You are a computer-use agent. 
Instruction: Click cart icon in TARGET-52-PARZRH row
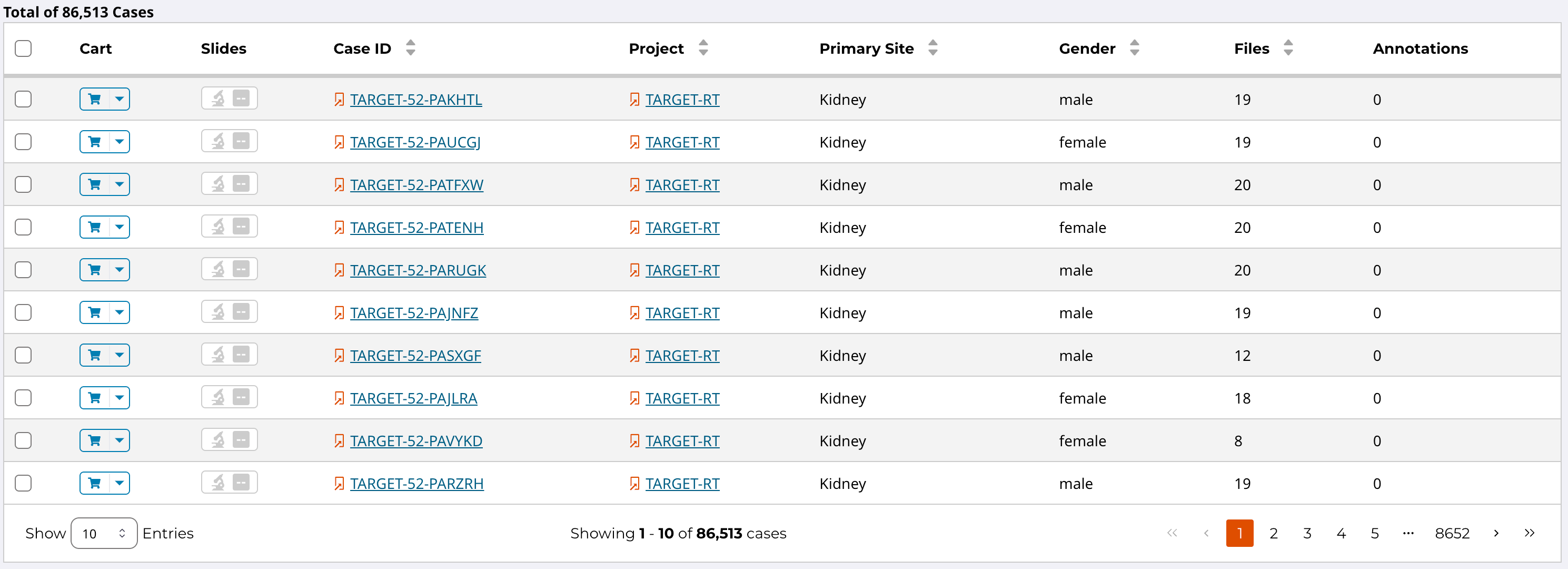(x=94, y=483)
